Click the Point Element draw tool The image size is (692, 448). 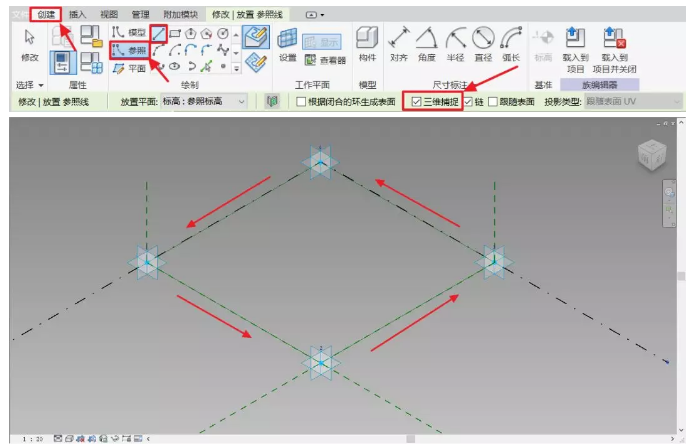223,67
